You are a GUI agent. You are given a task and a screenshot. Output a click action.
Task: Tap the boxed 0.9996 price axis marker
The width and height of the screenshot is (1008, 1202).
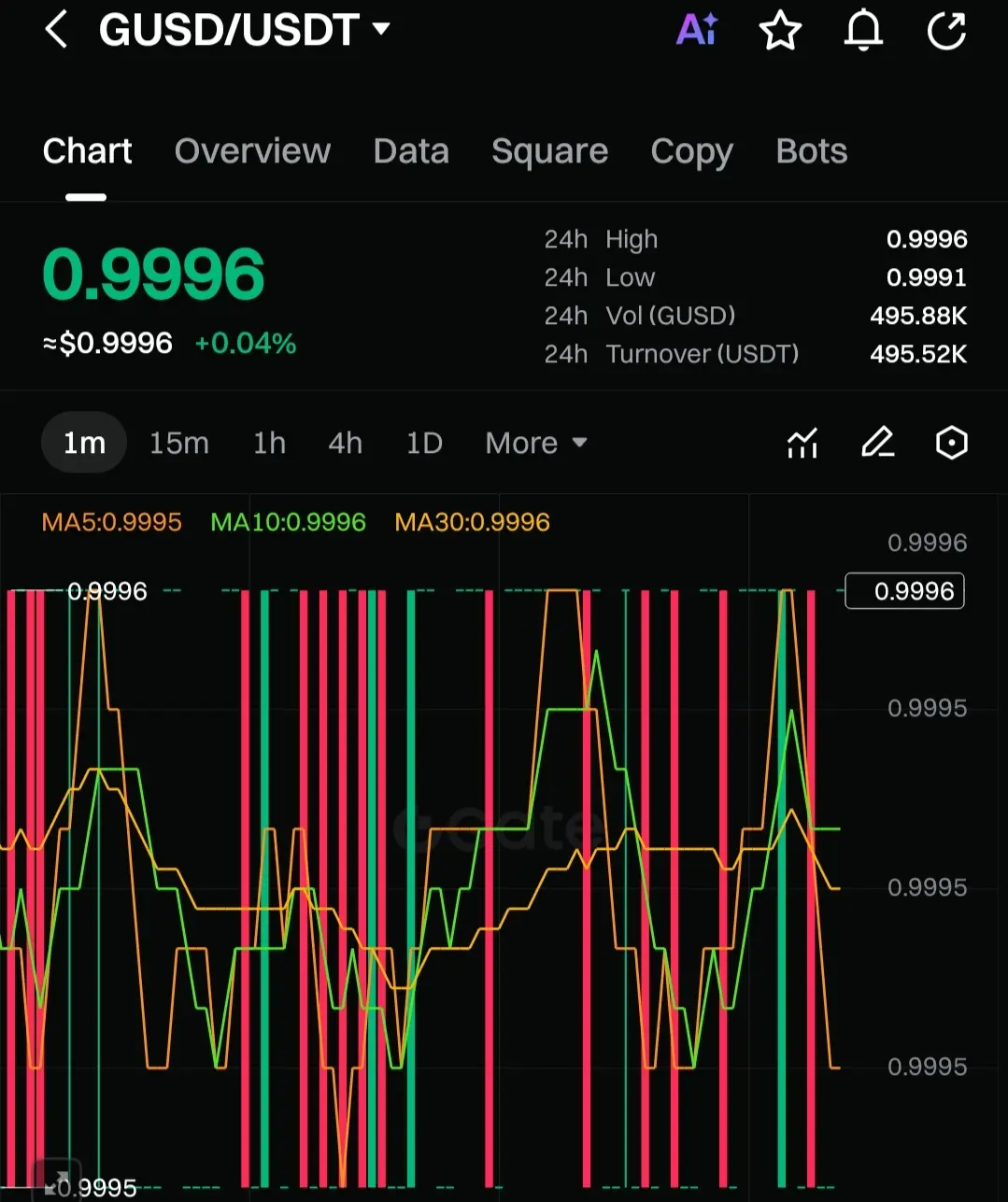(x=904, y=591)
